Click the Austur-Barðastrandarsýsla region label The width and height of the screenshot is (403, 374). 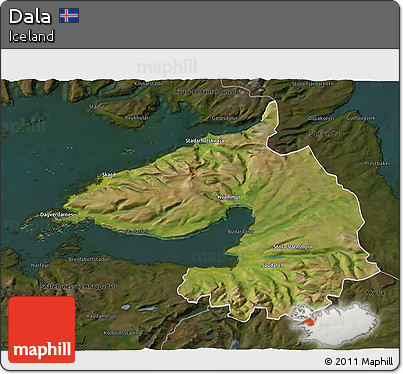206,92
